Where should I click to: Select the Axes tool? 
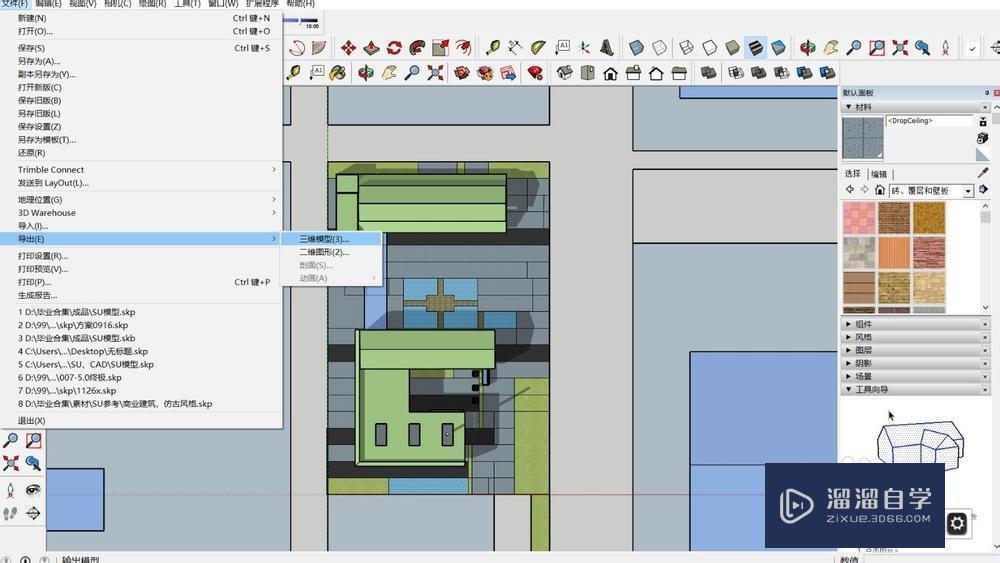point(584,48)
